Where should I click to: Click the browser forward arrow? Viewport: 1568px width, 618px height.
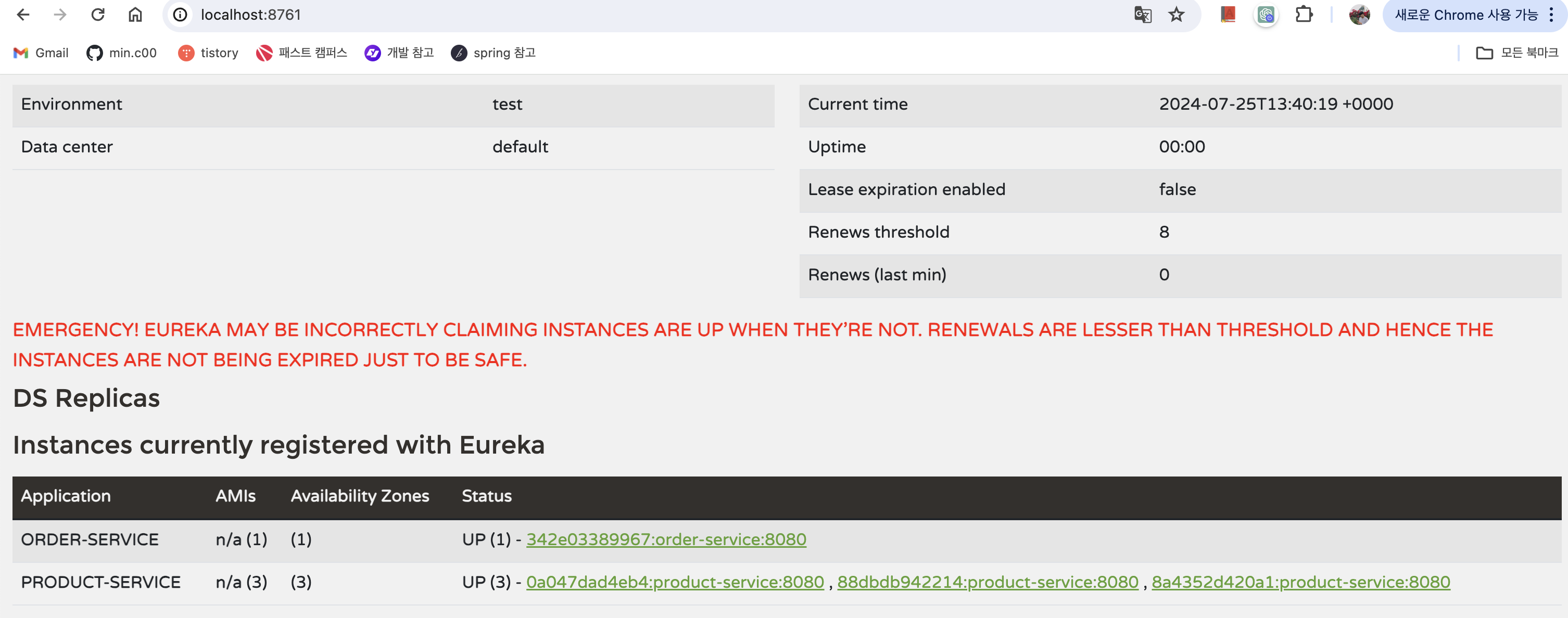pyautogui.click(x=60, y=15)
